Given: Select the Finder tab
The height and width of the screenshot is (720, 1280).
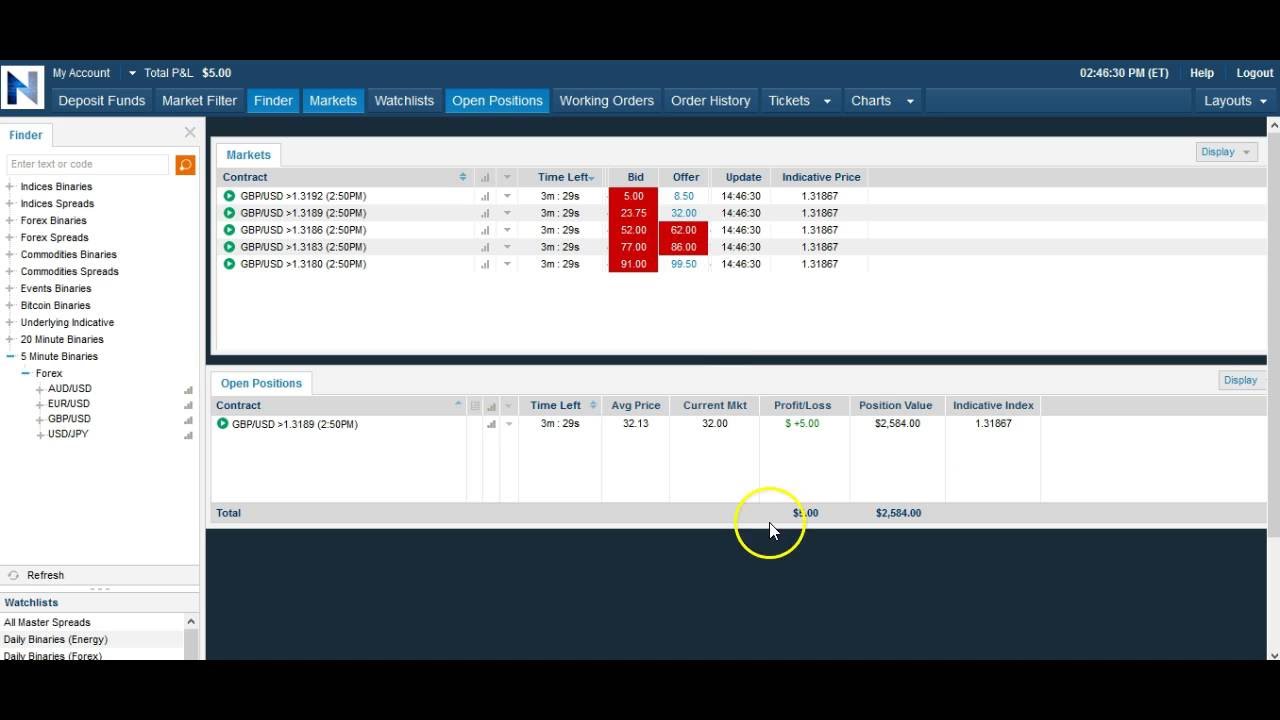Looking at the screenshot, I should 26,135.
